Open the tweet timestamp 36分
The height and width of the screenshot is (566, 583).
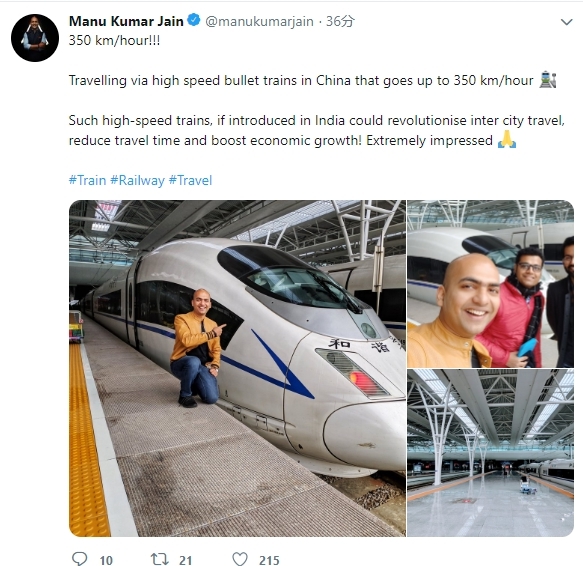[x=340, y=21]
